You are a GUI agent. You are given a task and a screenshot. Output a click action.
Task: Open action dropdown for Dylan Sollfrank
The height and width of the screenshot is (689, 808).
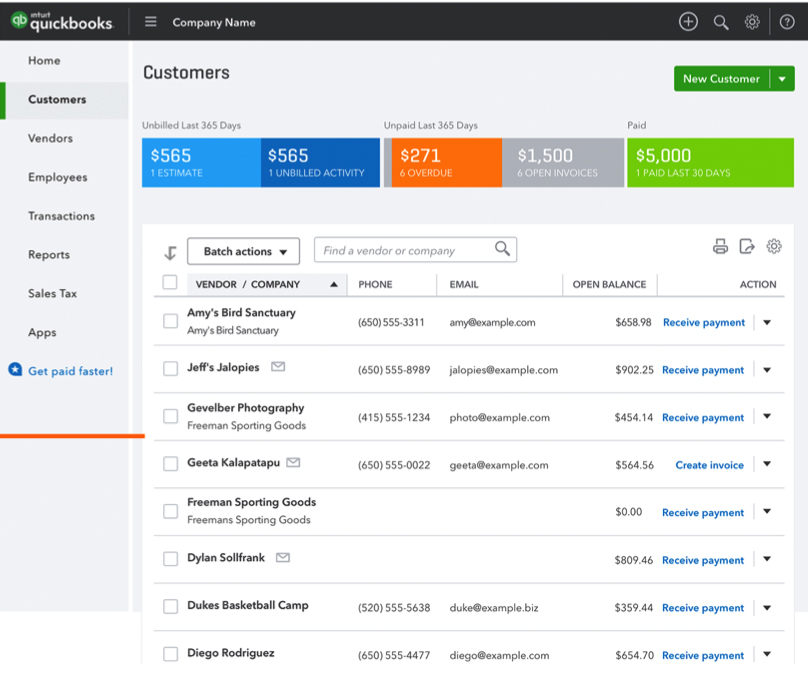point(767,559)
